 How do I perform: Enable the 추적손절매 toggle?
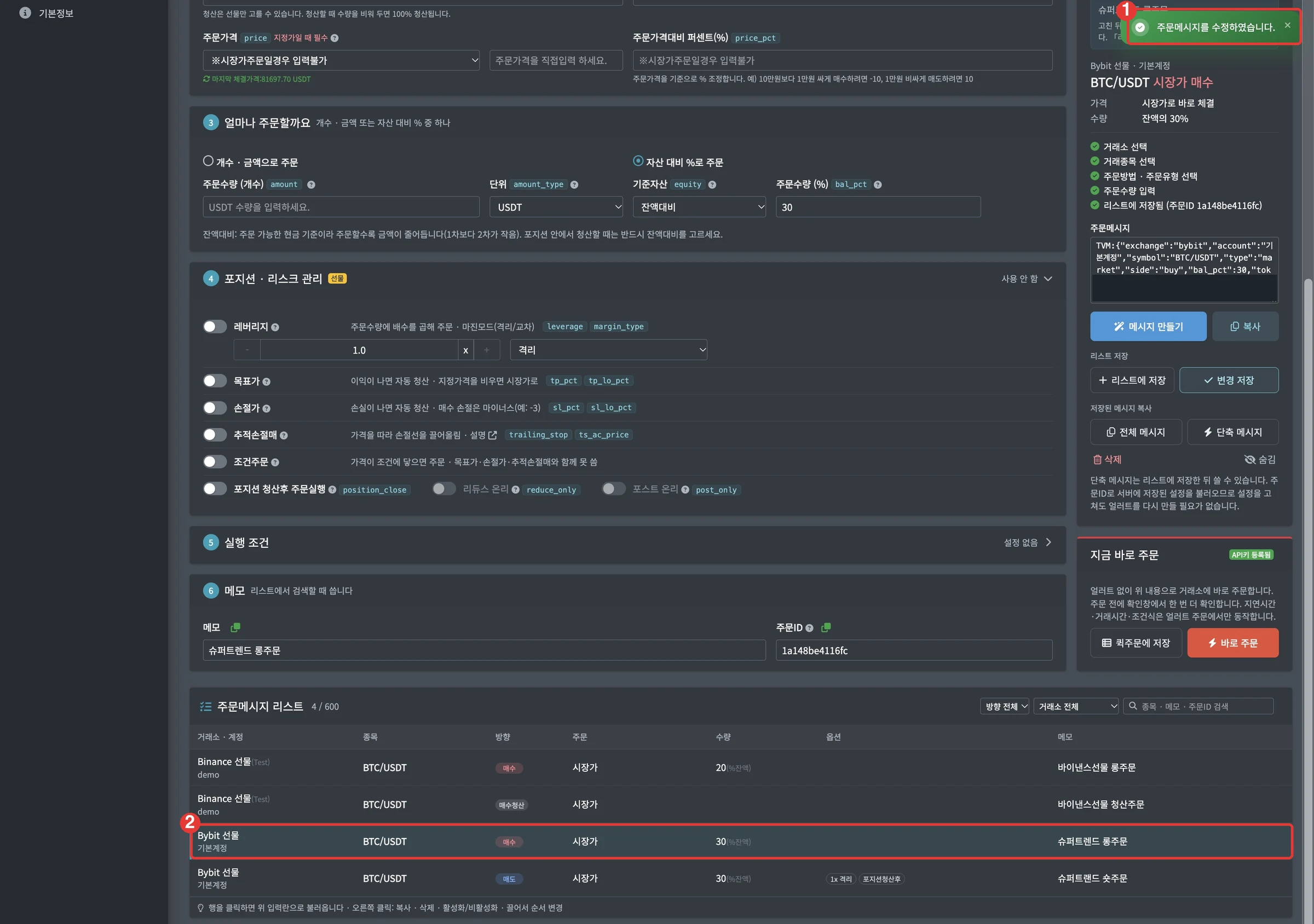(x=215, y=435)
